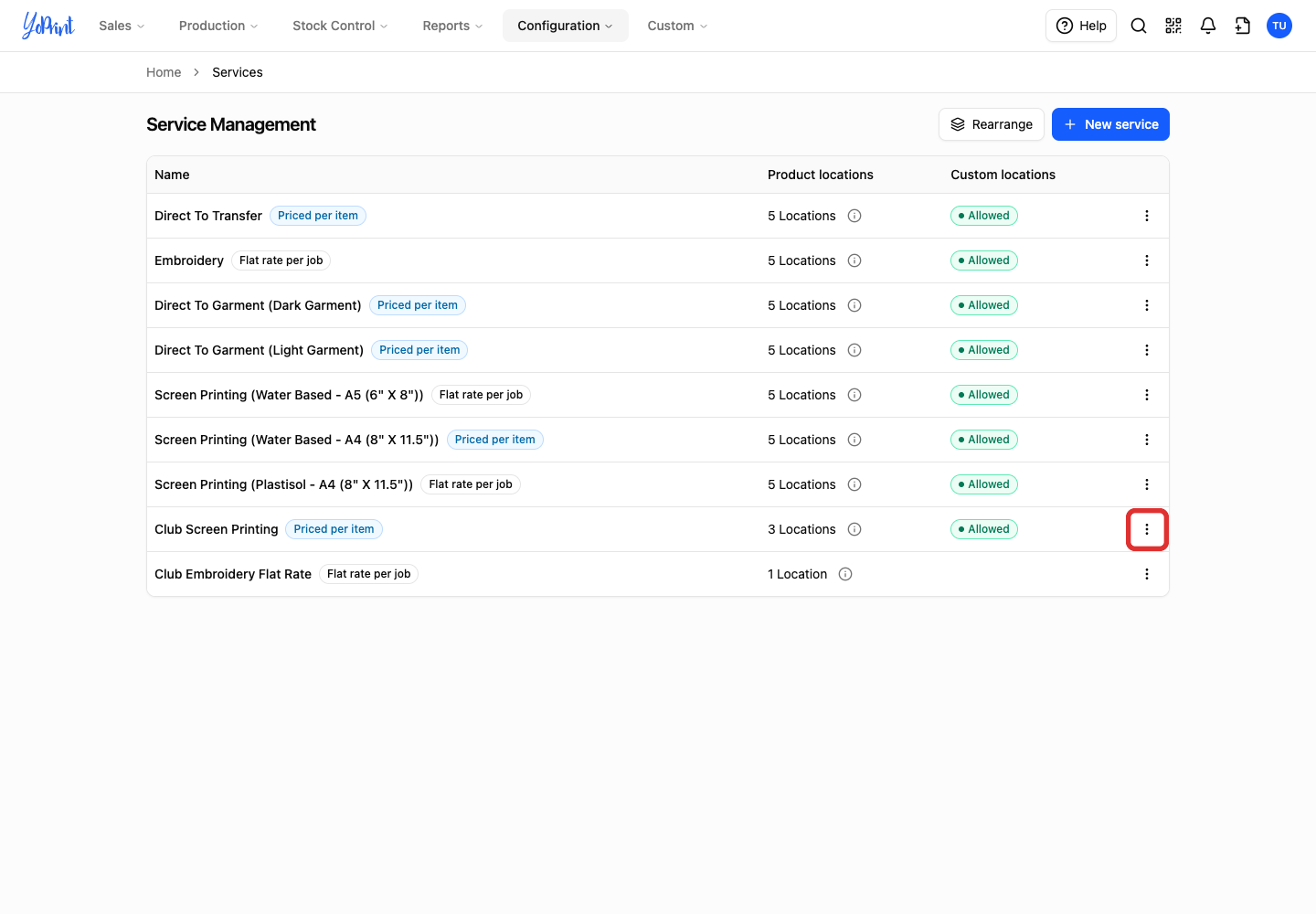Show location info icon for Embroidery

tap(854, 260)
